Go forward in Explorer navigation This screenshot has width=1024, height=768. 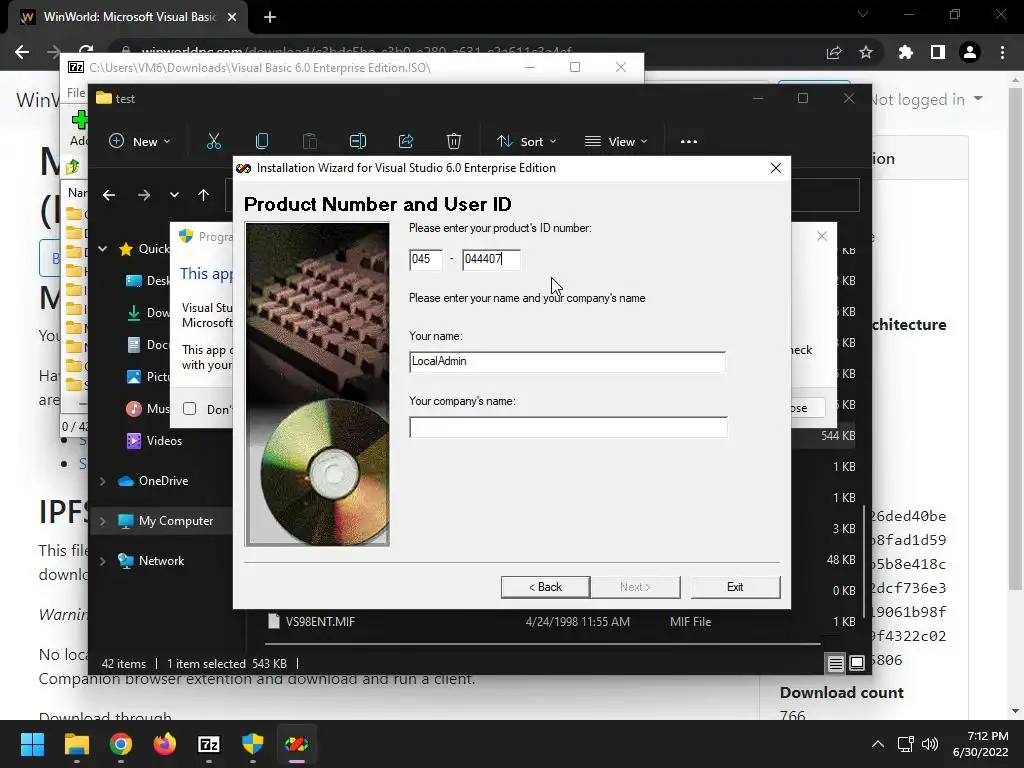[x=144, y=195]
